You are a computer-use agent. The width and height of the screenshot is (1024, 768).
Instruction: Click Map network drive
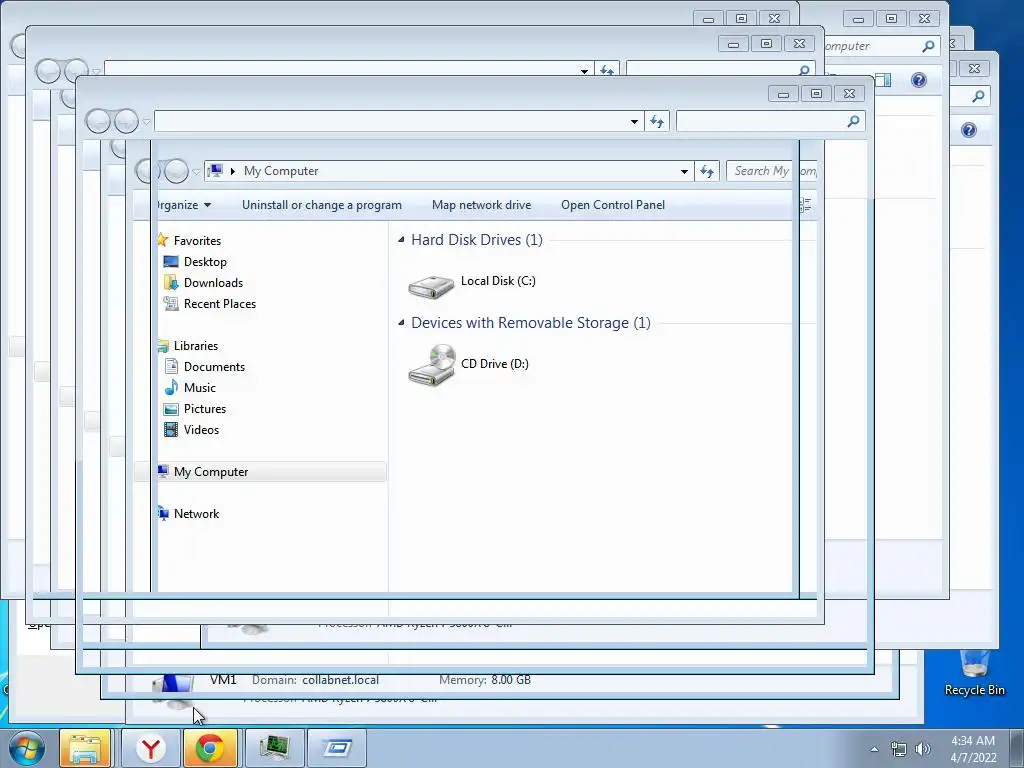[481, 205]
